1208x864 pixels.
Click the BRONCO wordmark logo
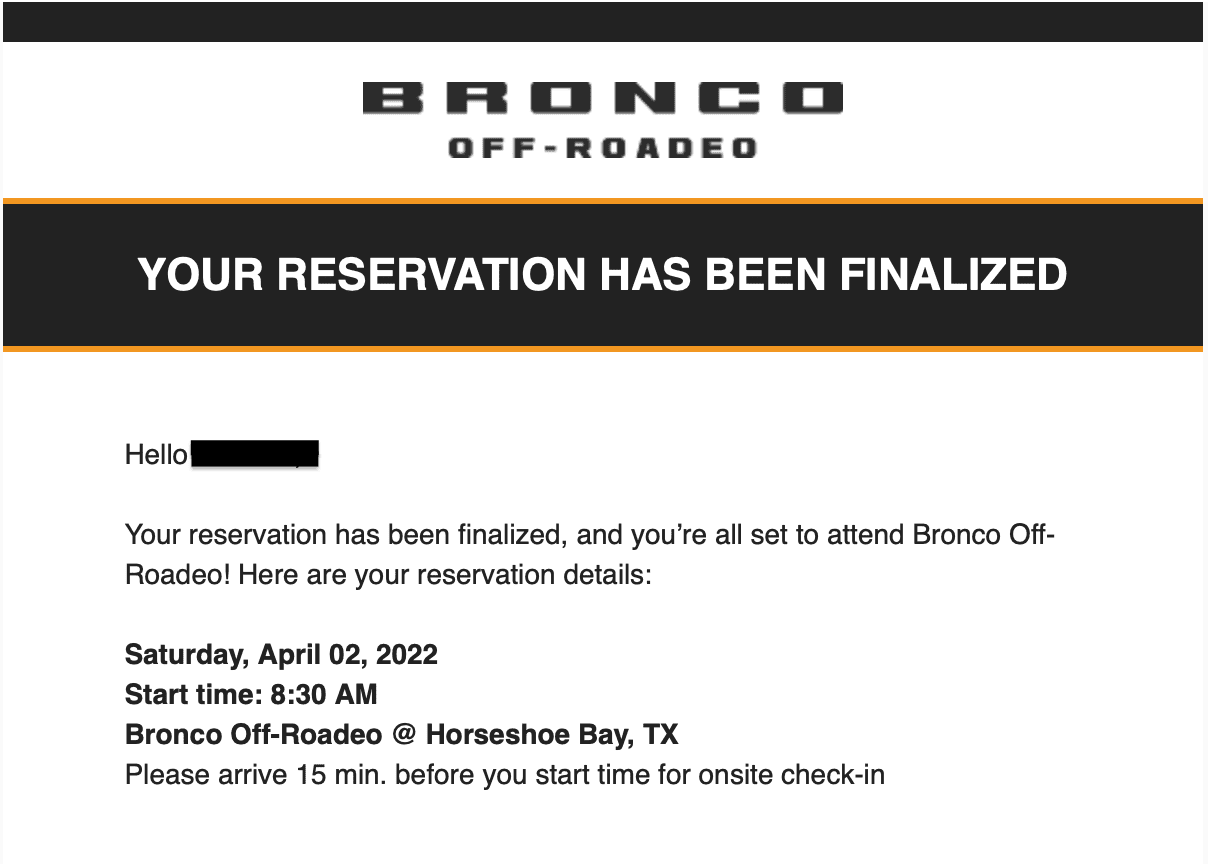pyautogui.click(x=603, y=98)
